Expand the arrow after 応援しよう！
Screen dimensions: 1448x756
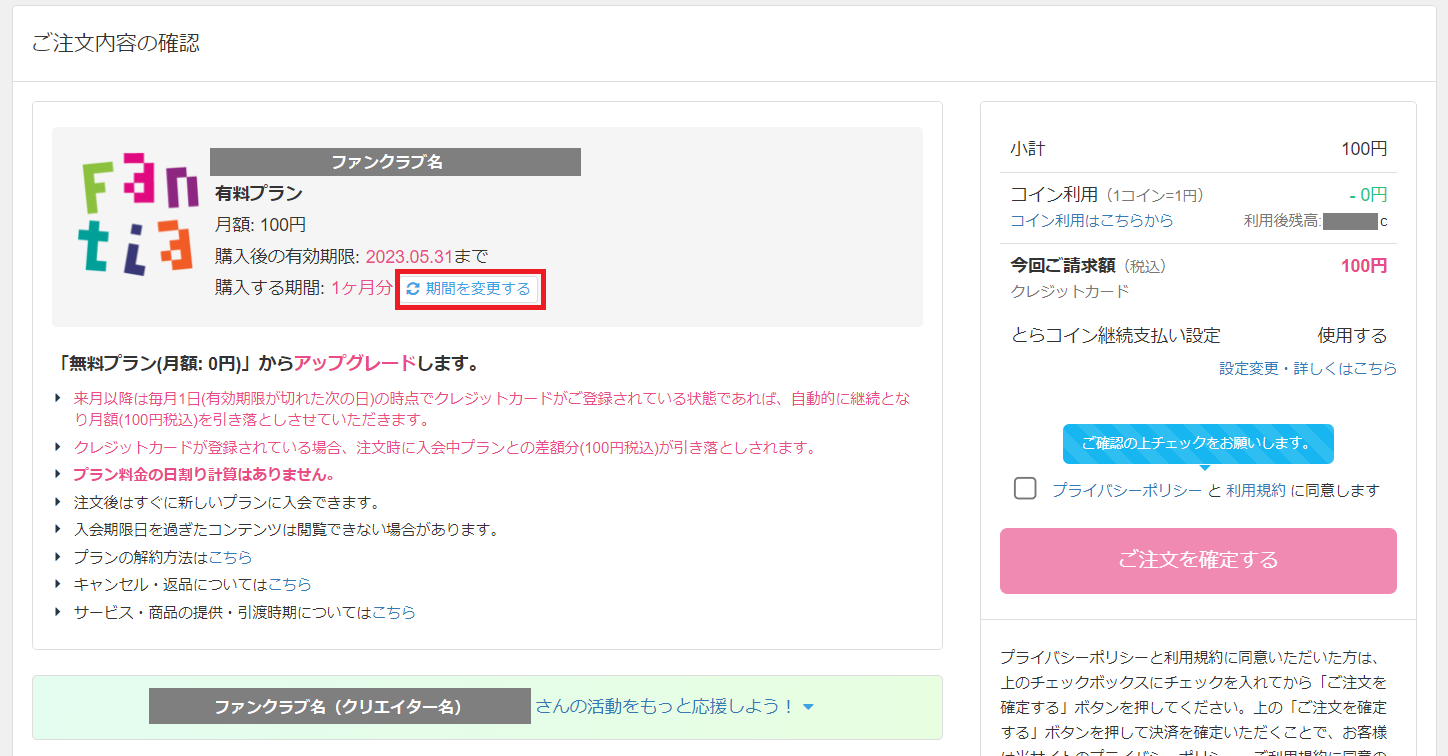click(x=808, y=708)
